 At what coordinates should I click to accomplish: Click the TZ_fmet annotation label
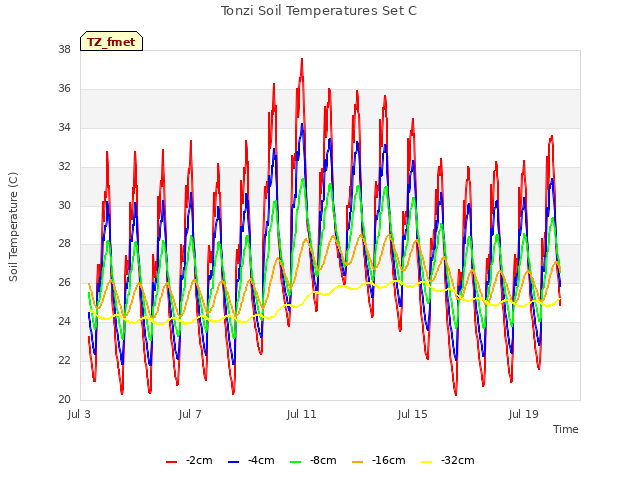tap(111, 41)
